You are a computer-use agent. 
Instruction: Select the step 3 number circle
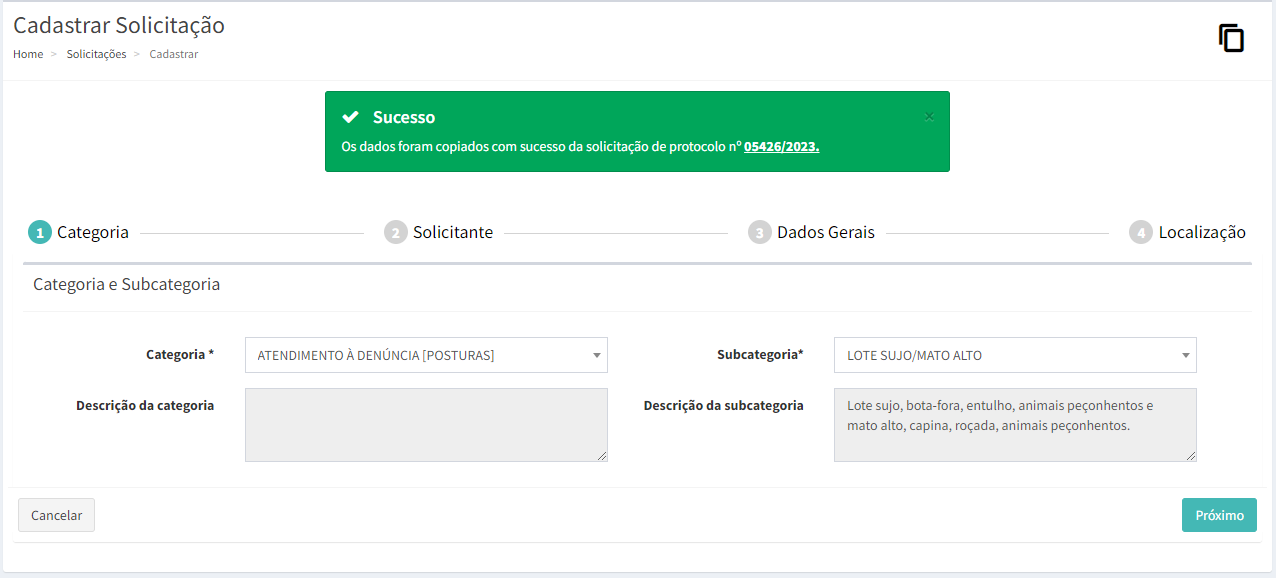[760, 233]
